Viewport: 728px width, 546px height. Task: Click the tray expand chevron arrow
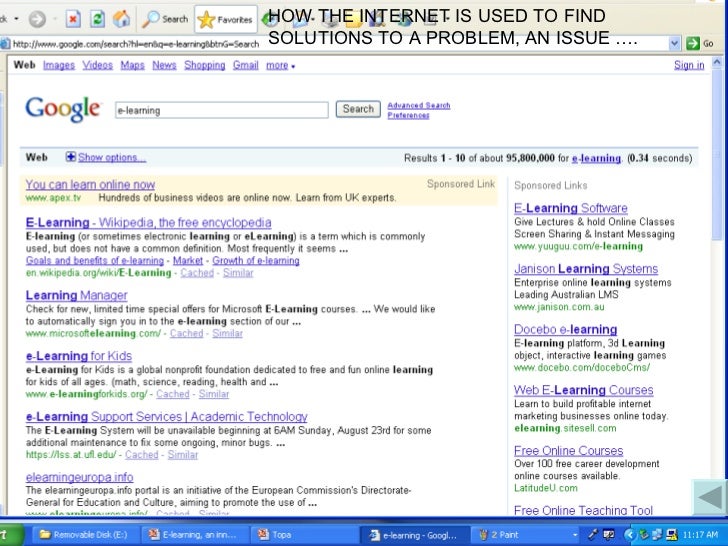coord(629,535)
